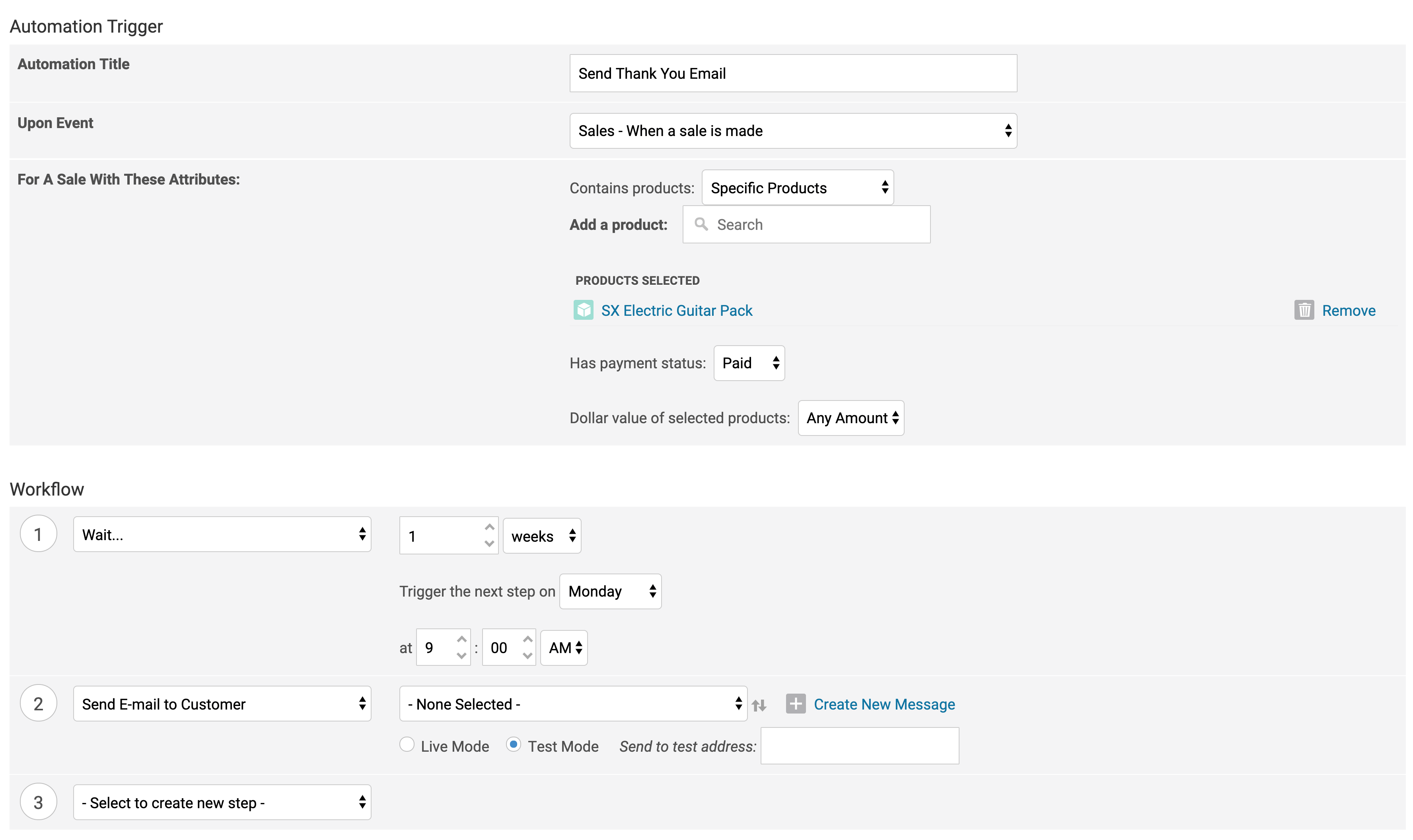Click the Send to test address field
This screenshot has width=1413, height=840.
859,745
